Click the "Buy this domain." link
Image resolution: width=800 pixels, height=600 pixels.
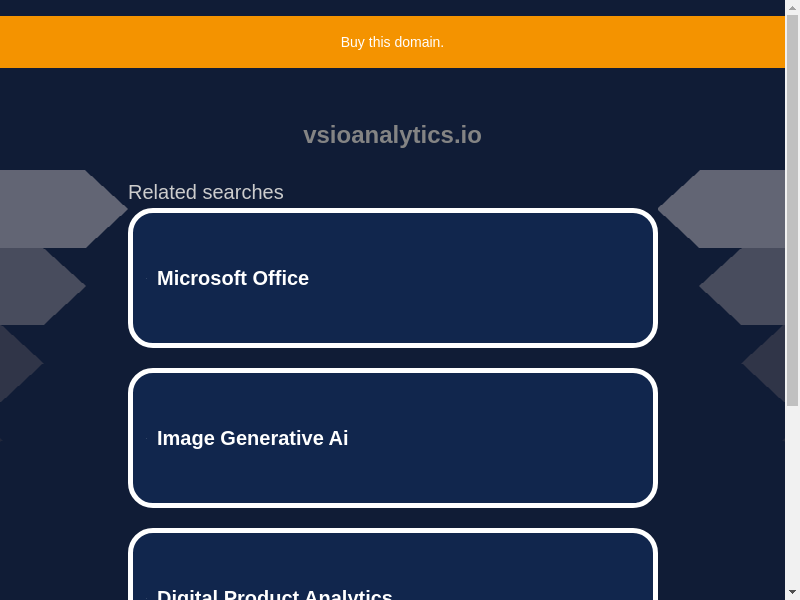392,42
